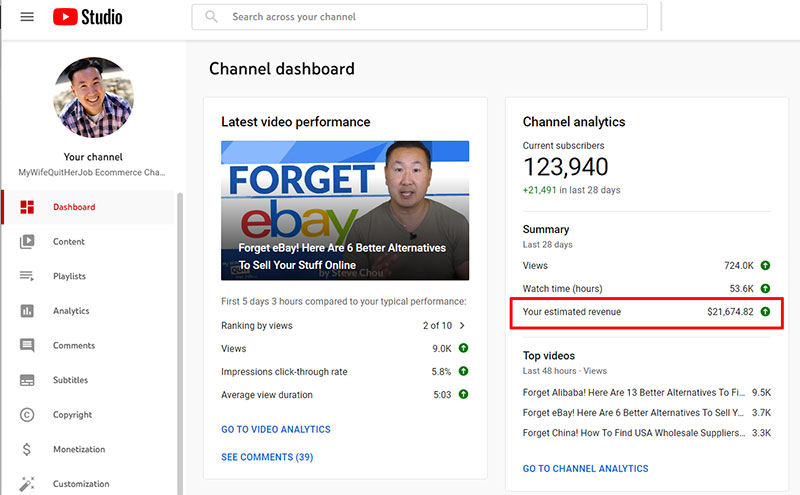Viewport: 800px width, 495px height.
Task: Focus the Search across your channel field
Action: (420, 17)
